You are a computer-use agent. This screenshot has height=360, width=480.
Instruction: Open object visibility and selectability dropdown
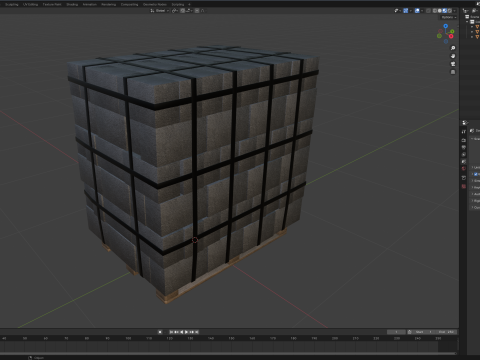(x=397, y=11)
